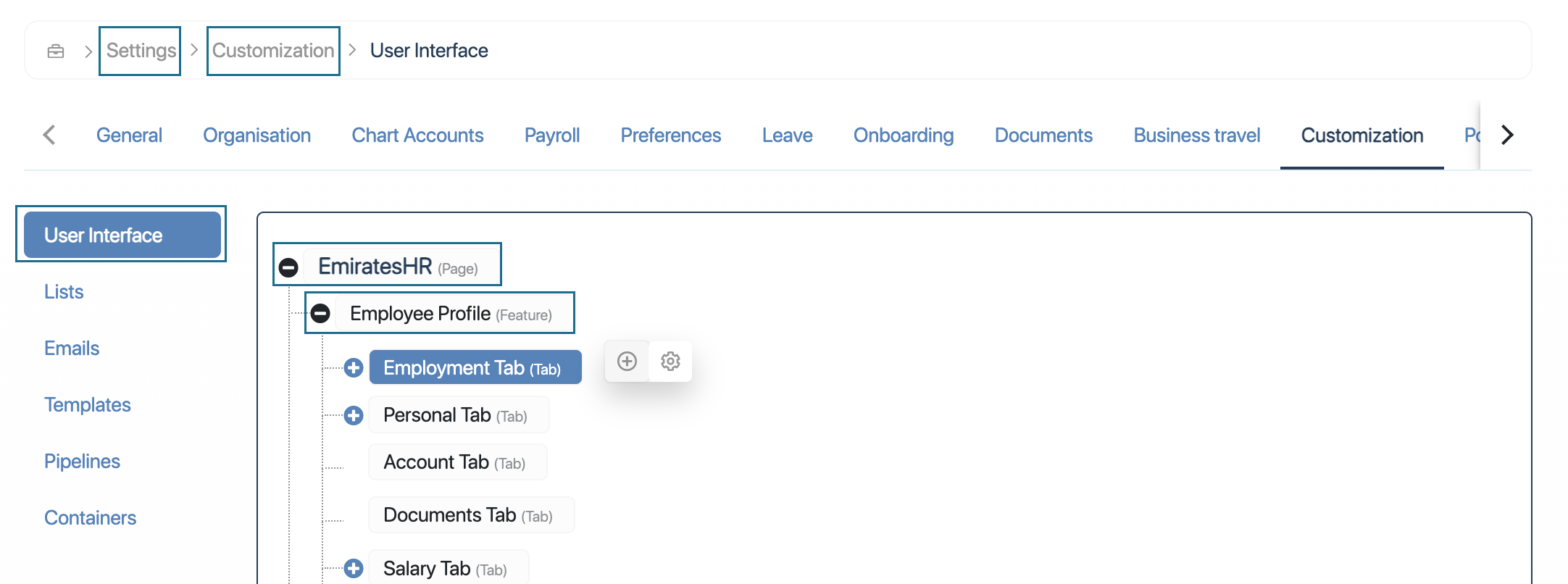Open the Onboarding tab
Viewport: 1568px width, 584px height.
click(x=903, y=135)
